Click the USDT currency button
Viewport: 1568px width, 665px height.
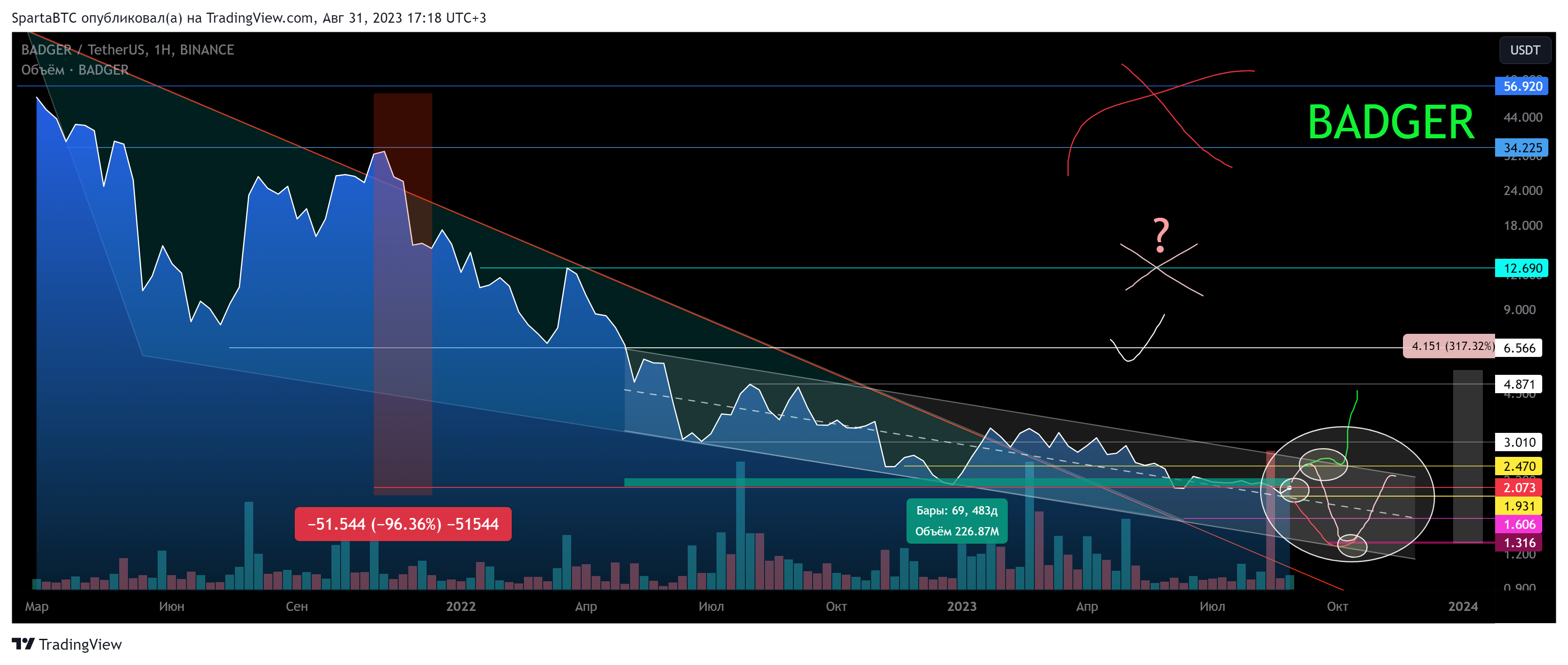1524,51
